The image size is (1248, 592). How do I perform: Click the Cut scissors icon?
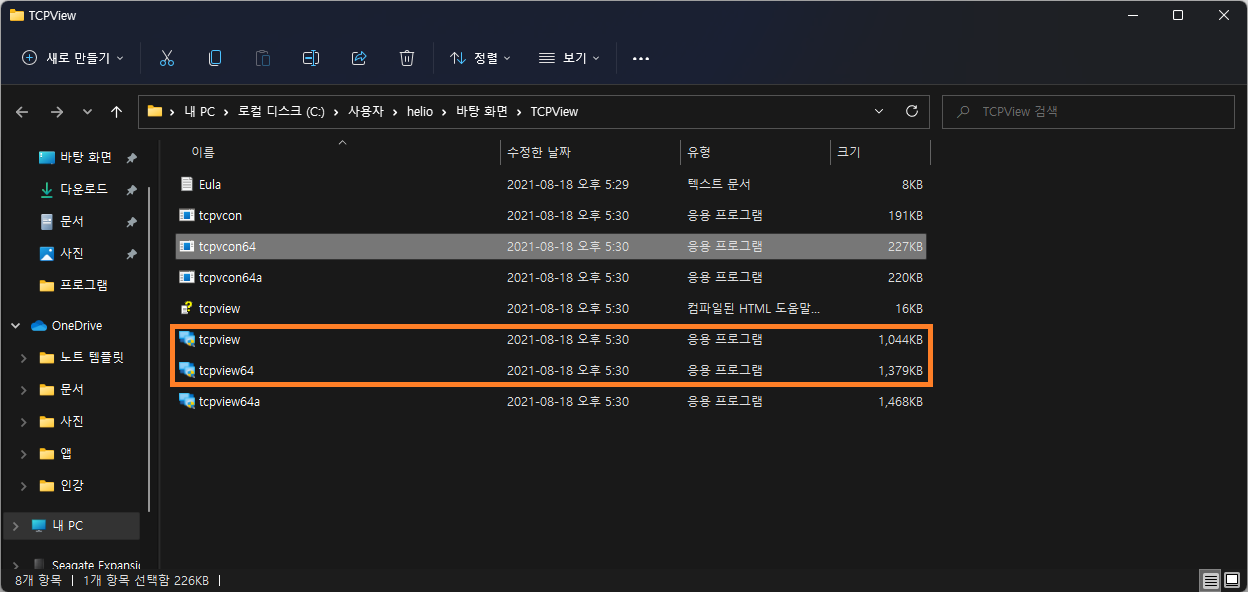(167, 58)
